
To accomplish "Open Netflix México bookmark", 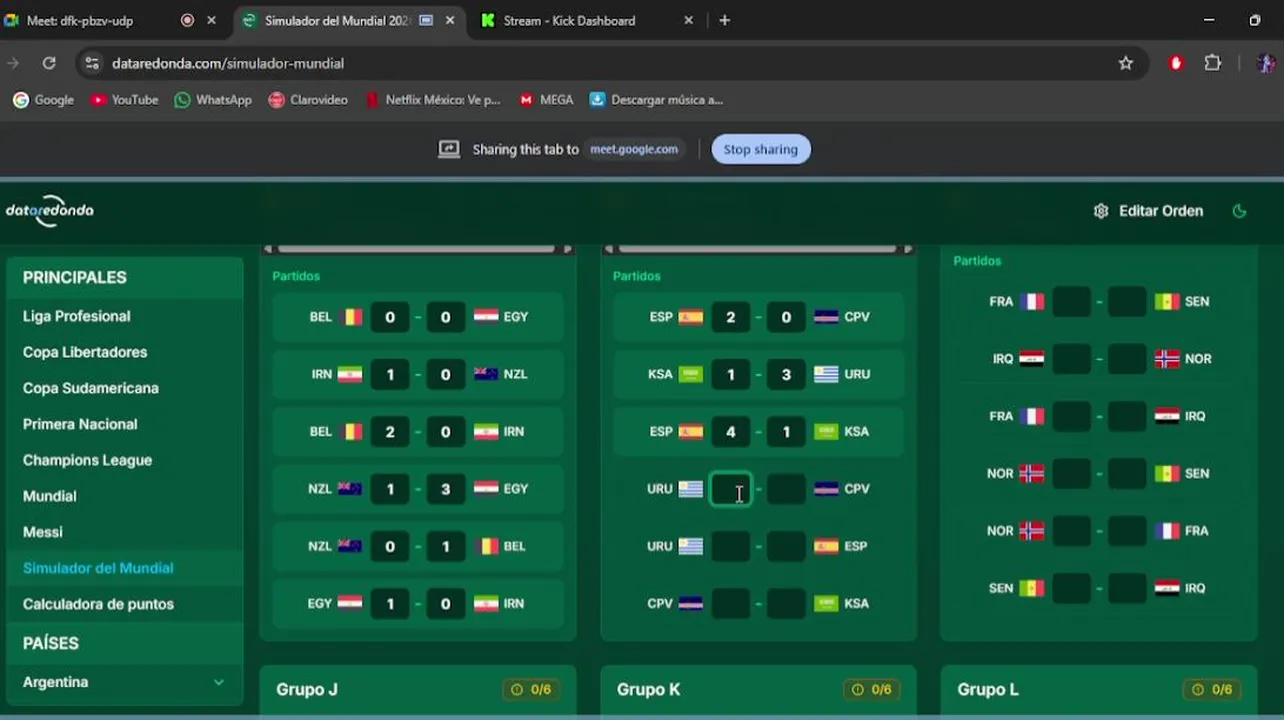I will (x=432, y=100).
